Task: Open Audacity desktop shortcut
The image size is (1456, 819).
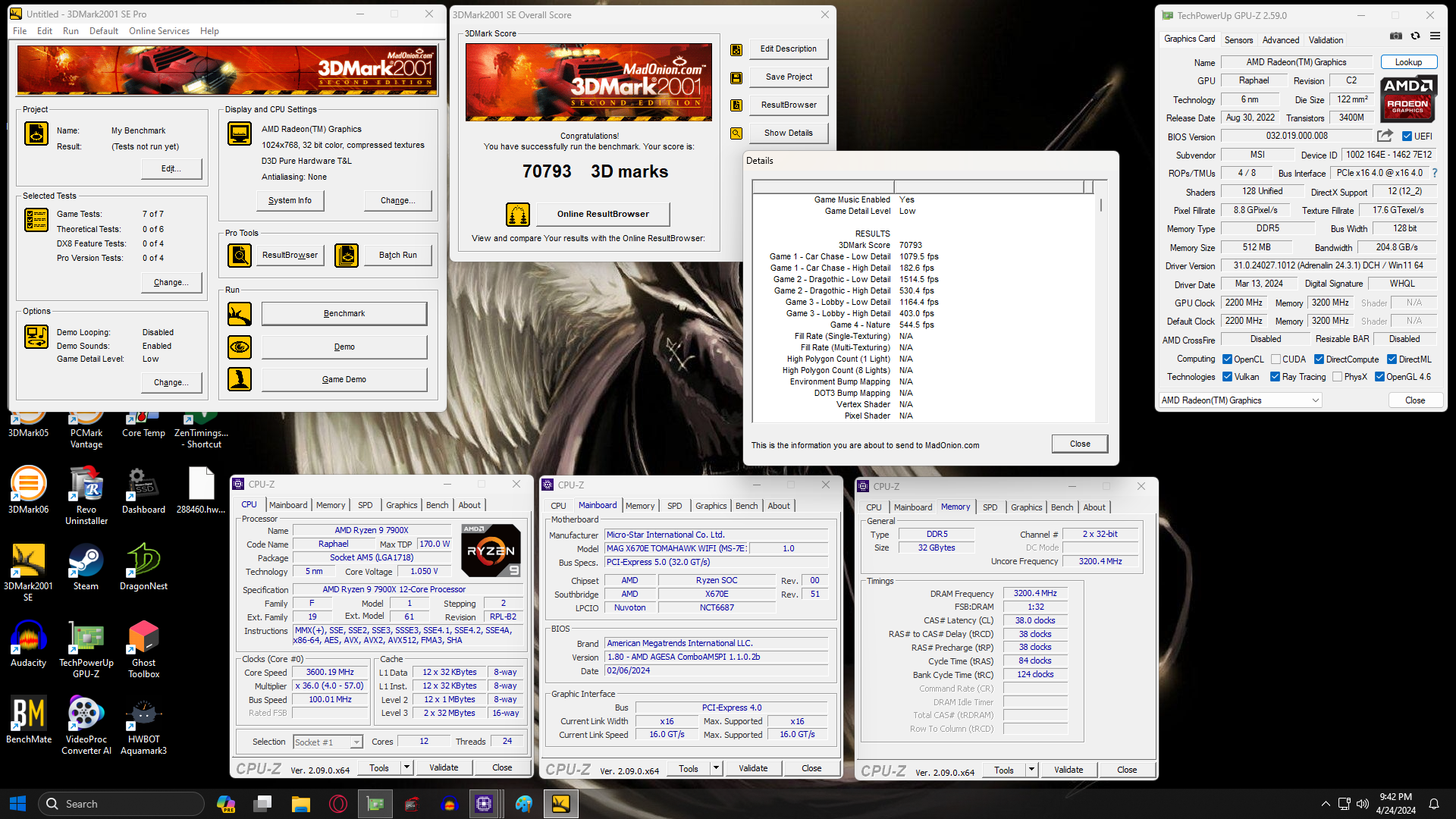Action: click(28, 645)
